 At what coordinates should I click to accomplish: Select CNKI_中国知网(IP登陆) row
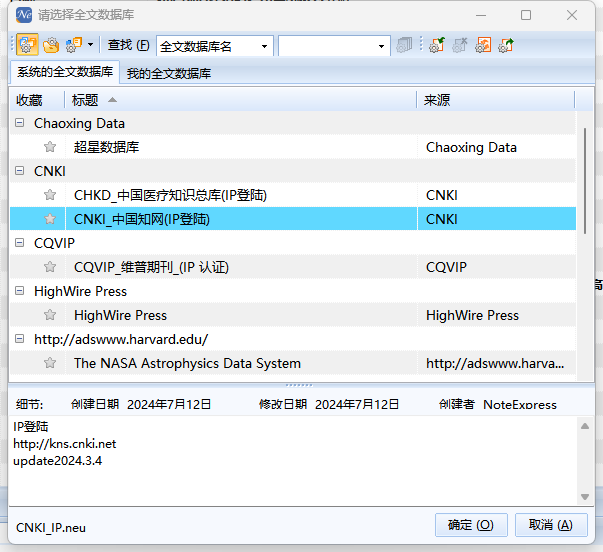click(293, 219)
